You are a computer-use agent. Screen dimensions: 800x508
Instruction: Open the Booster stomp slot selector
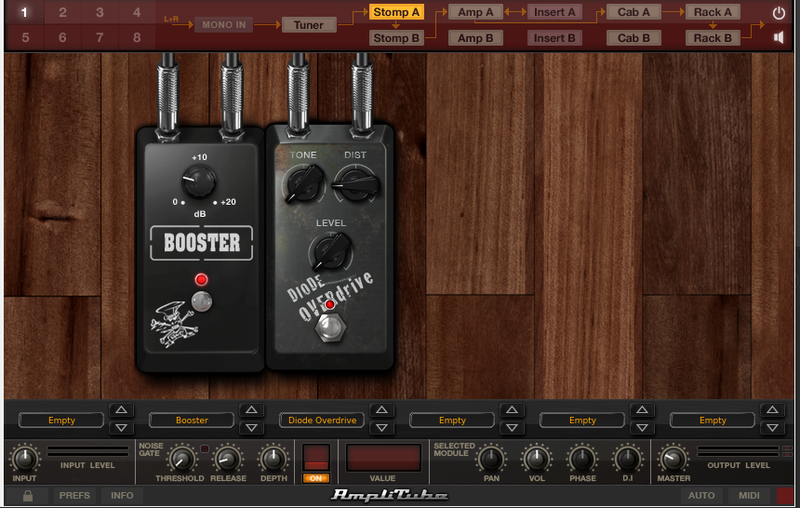pyautogui.click(x=192, y=420)
